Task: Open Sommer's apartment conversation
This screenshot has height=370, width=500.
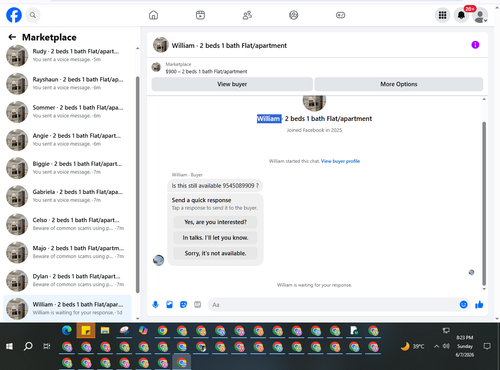Action: tap(67, 111)
